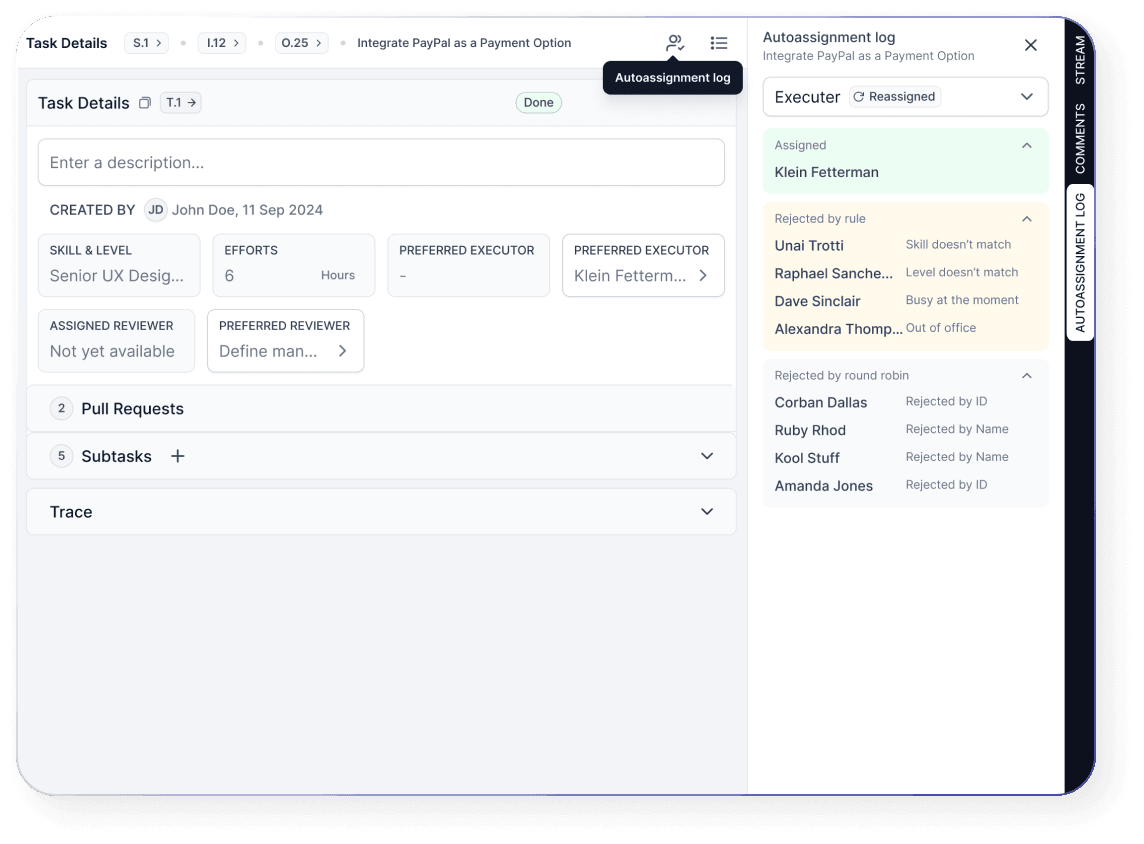Image resolution: width=1144 pixels, height=844 pixels.
Task: Expand the Trace section
Action: pyautogui.click(x=706, y=511)
